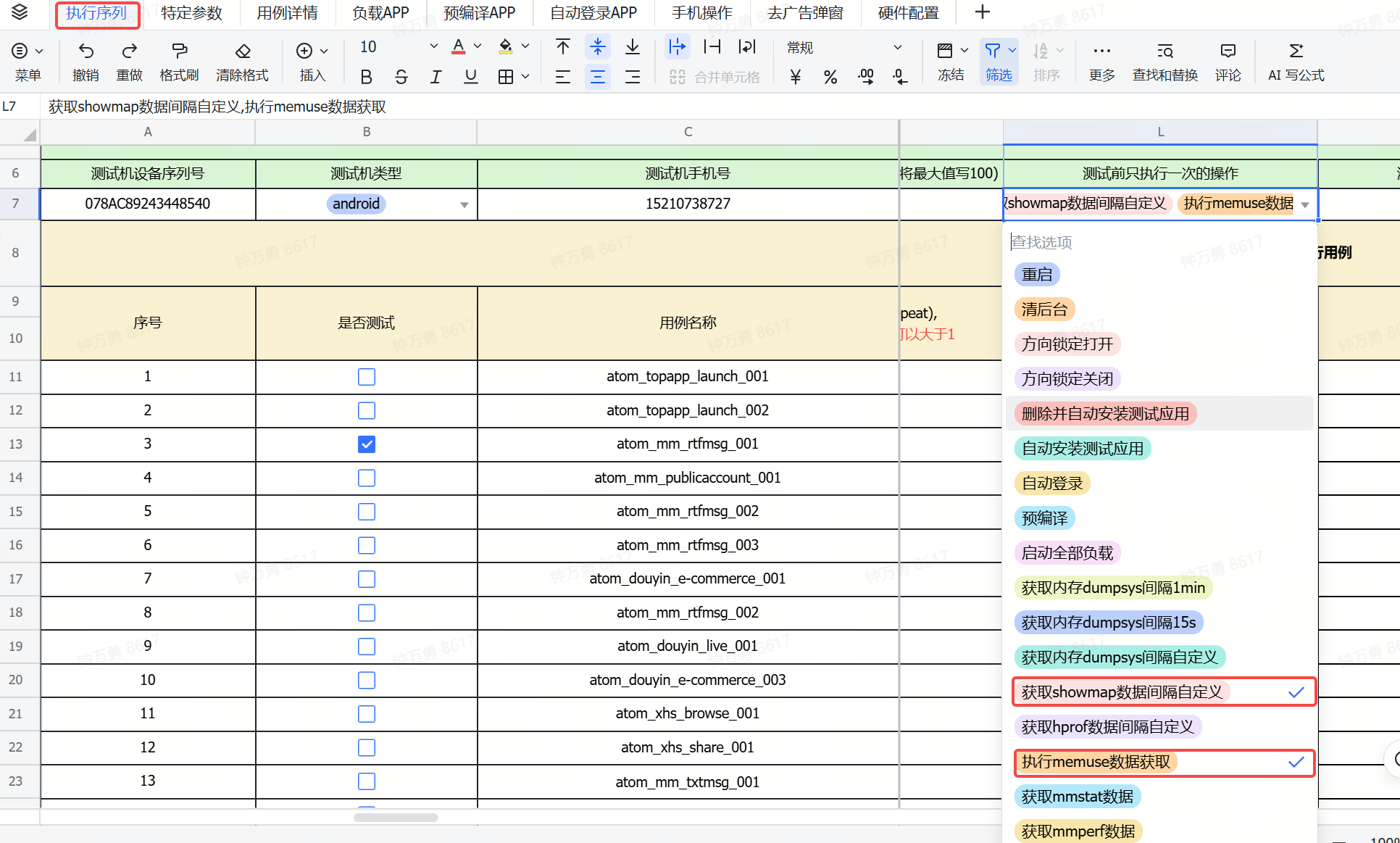Align text right horizontally
The height and width of the screenshot is (843, 1400).
(633, 76)
